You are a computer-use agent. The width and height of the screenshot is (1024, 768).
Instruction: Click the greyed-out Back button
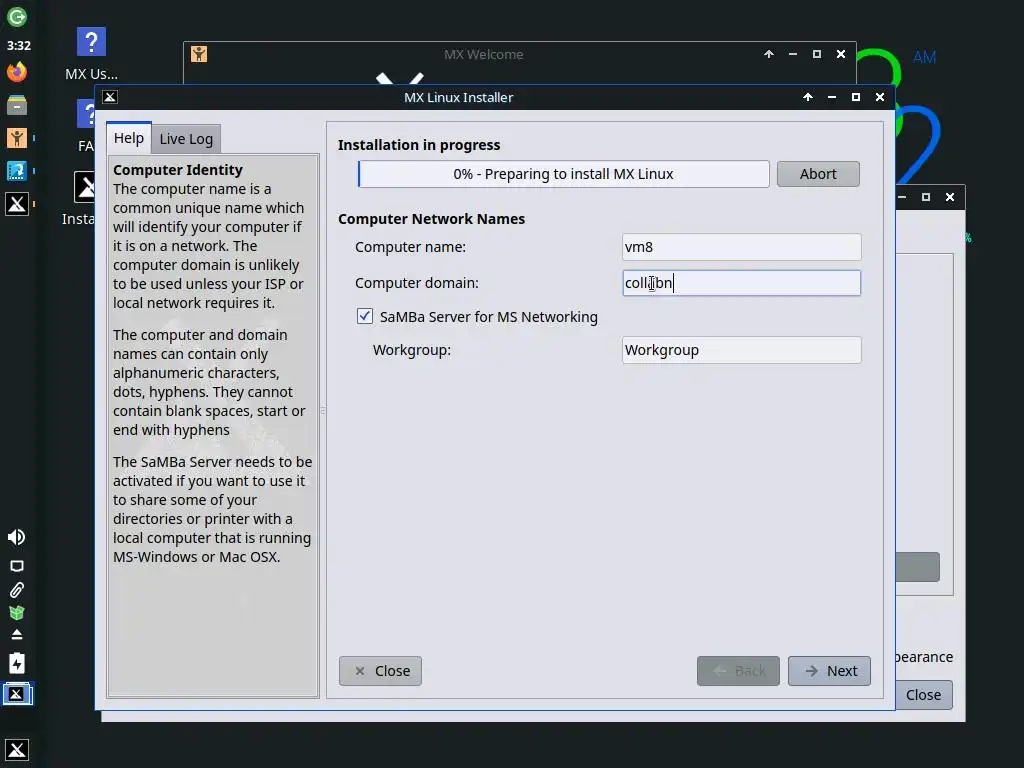[738, 671]
